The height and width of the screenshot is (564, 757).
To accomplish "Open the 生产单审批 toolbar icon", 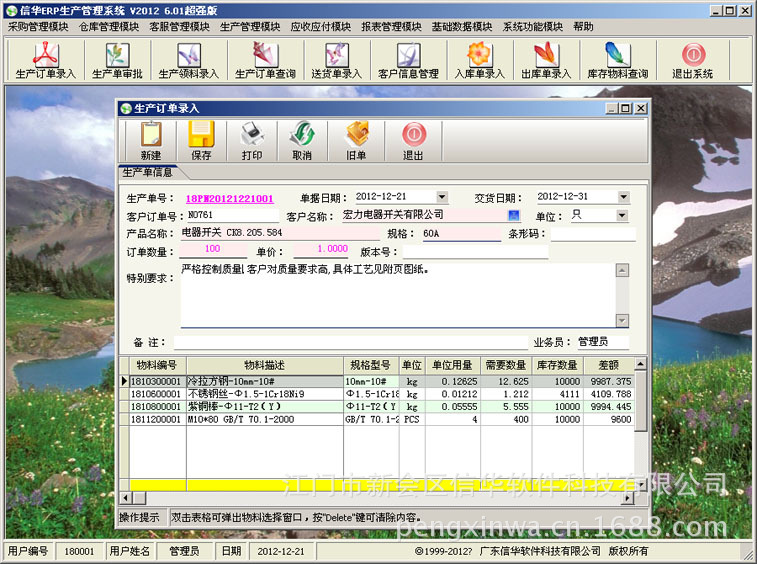I will click(x=117, y=60).
